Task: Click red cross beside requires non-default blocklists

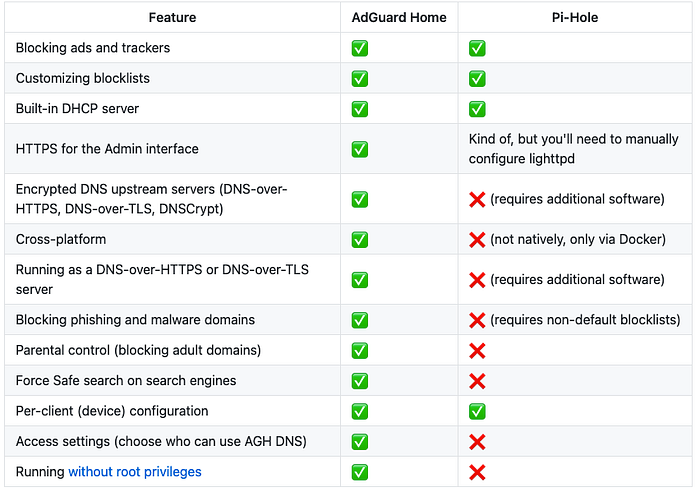Action: 477,320
